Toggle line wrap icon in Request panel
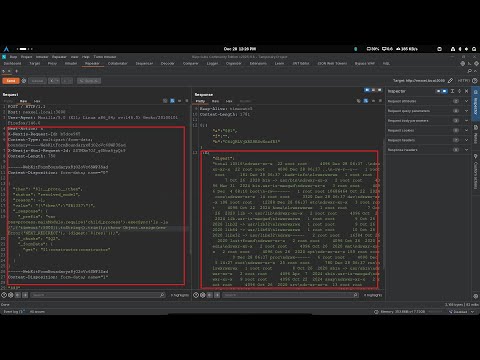Screen dimensions: 480x360 [172, 101]
